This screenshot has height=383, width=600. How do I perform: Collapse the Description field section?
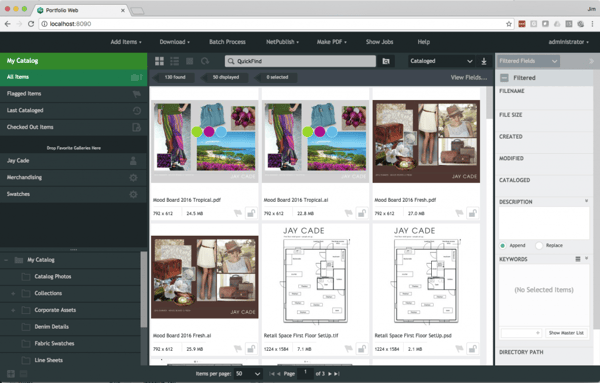point(586,201)
